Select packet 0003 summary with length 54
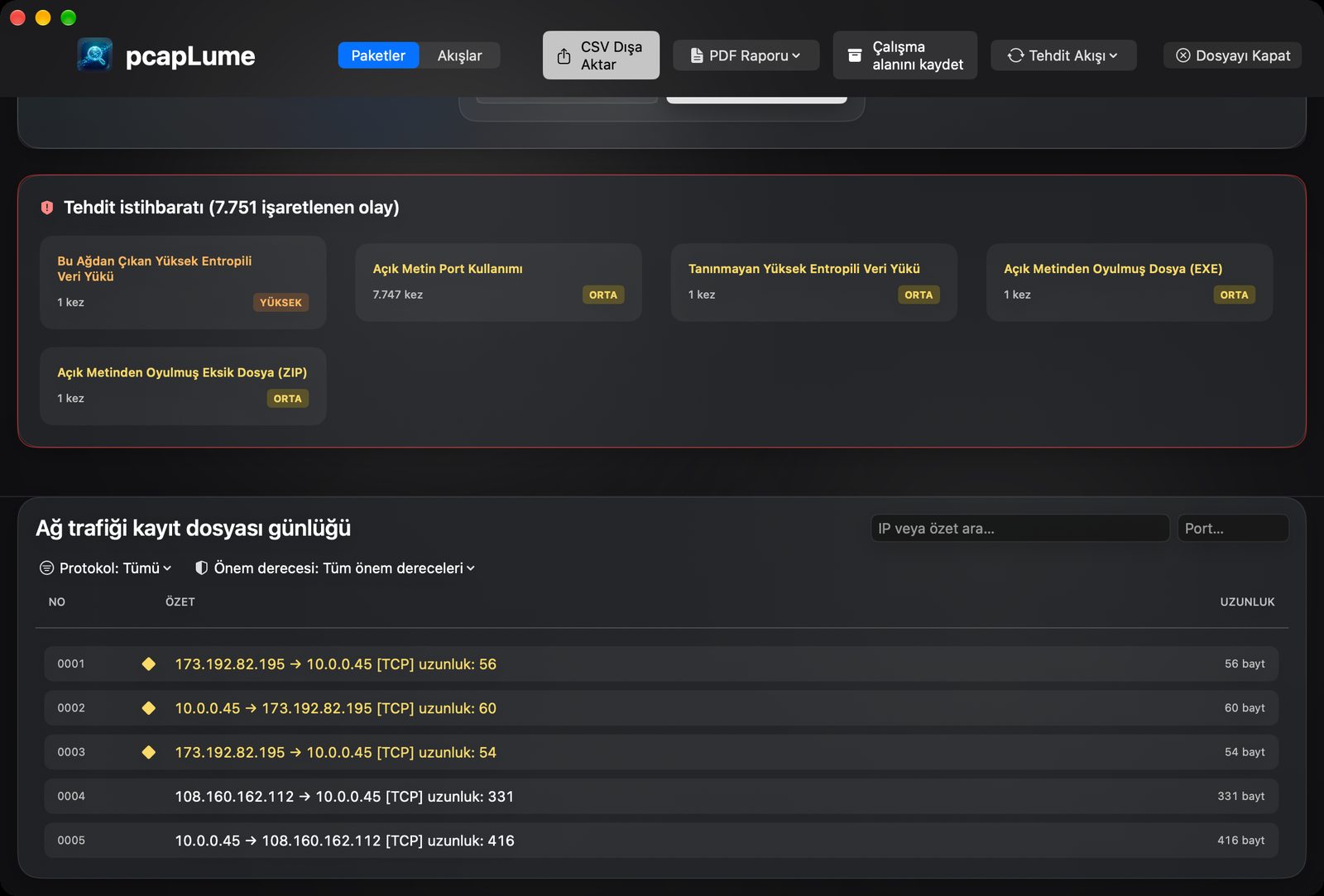Viewport: 1324px width, 896px height. pos(336,752)
